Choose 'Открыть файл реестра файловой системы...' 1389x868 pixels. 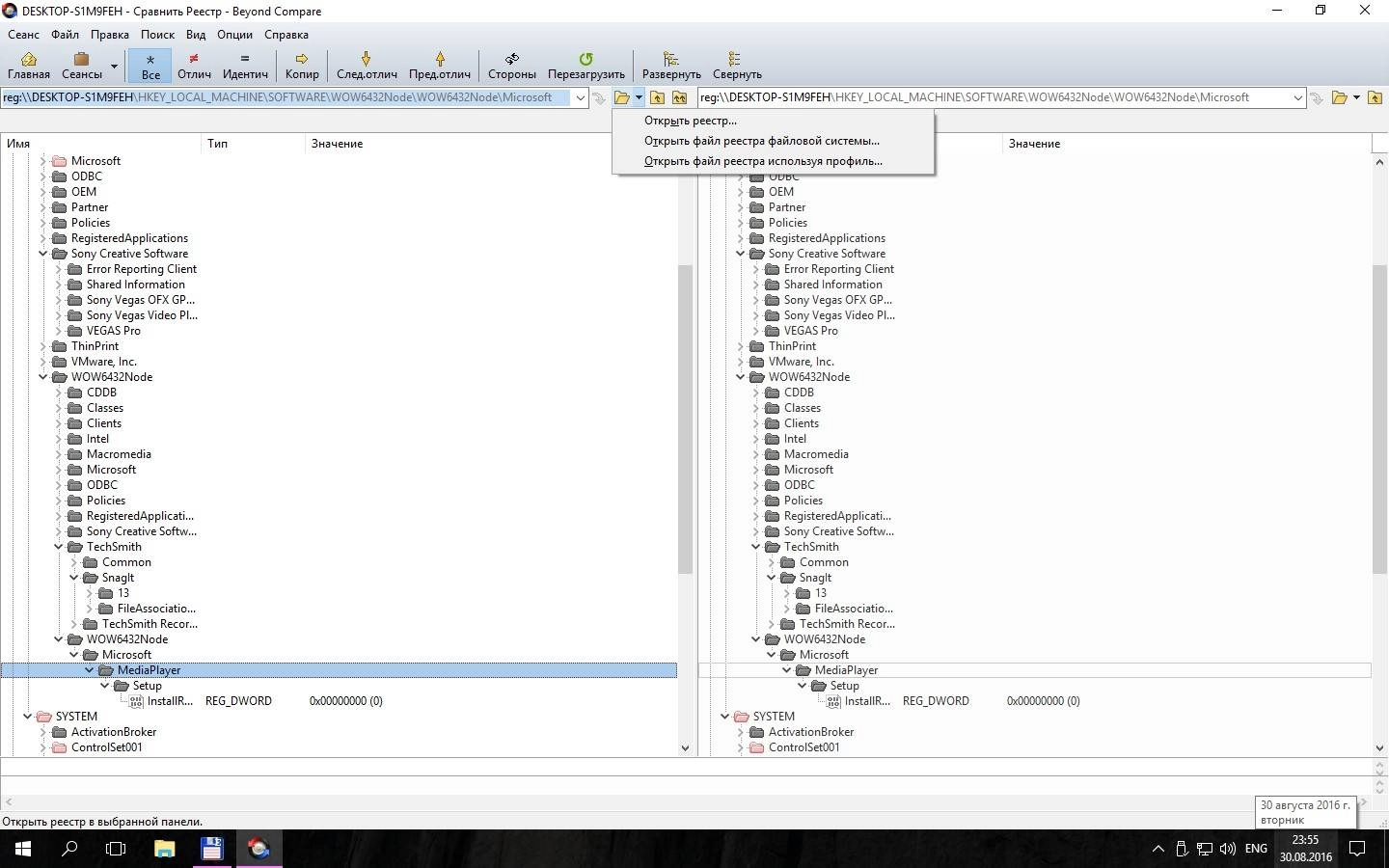(773, 141)
